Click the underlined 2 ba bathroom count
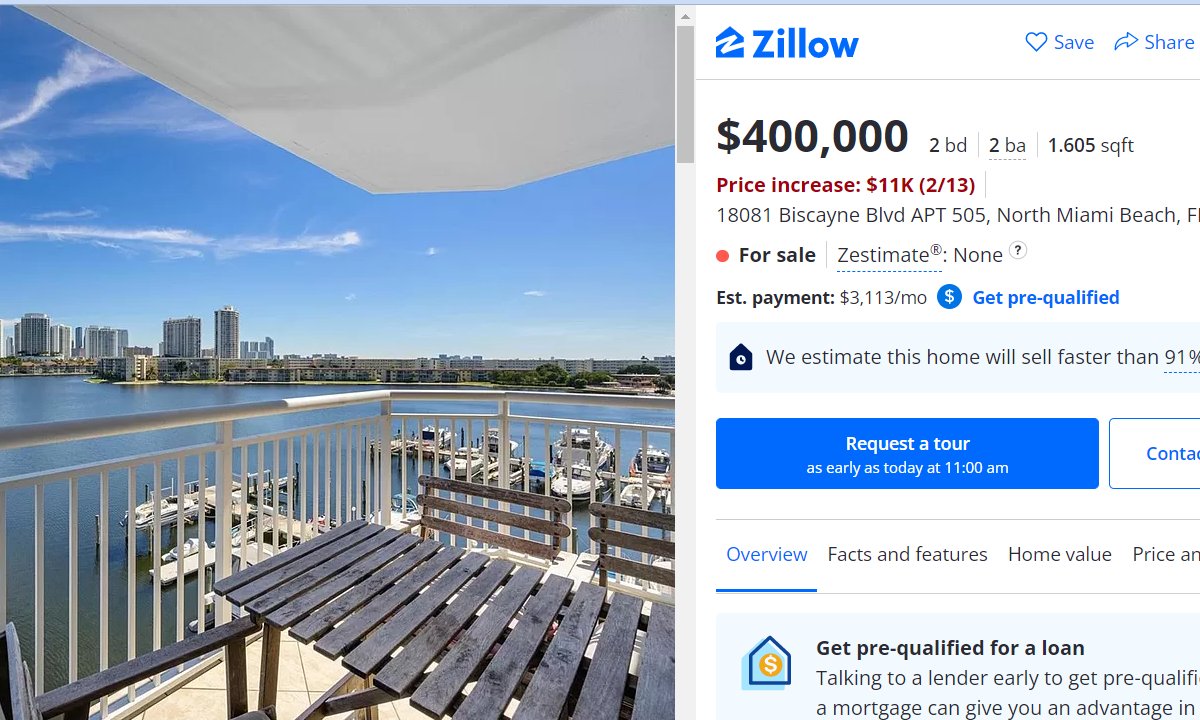1200x720 pixels. [x=1007, y=146]
